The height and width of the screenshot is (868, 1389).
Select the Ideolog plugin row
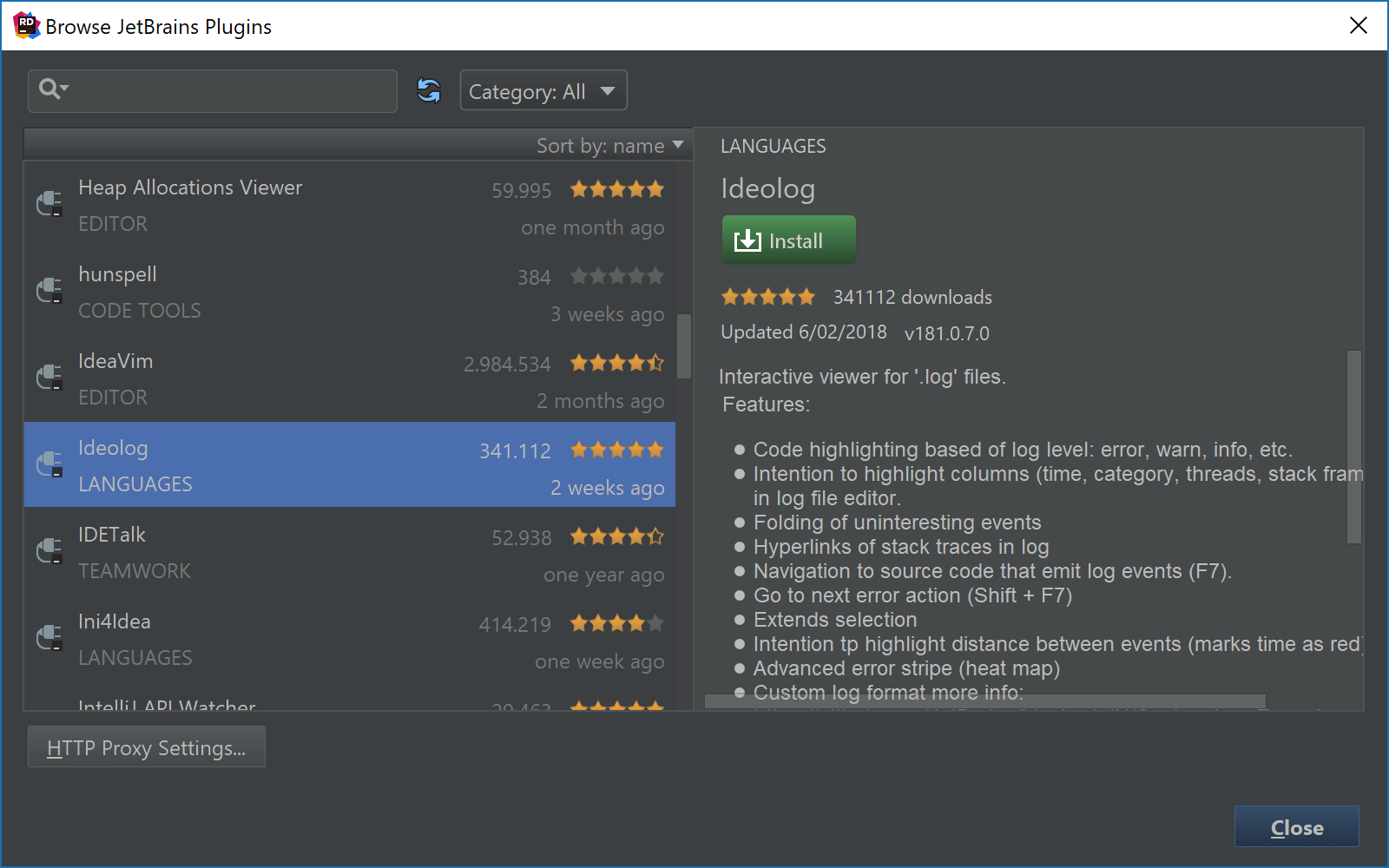pos(350,464)
